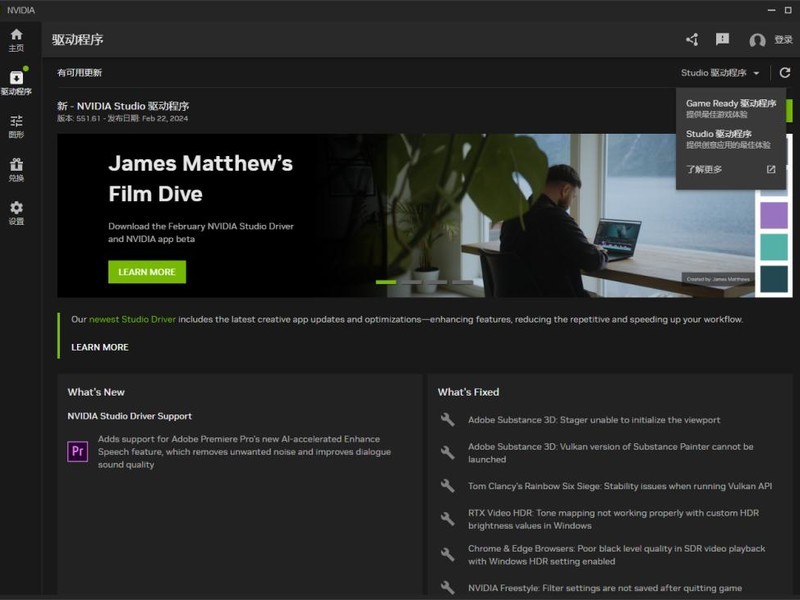Click wrench icon beside Vulkan Substance Painter fix
This screenshot has height=600, width=800.
click(447, 453)
